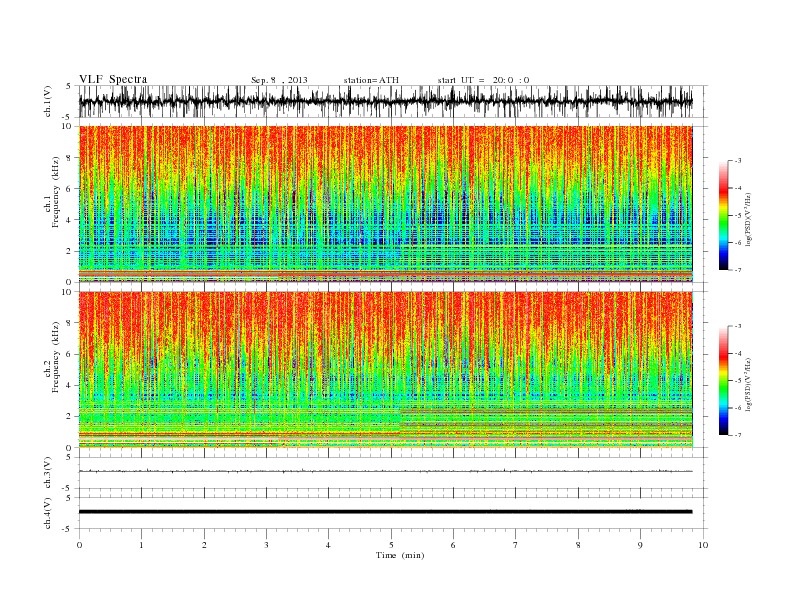Click the 'ch.3(V)' axis label
Screen dimensions: 792x612
click(x=48, y=473)
